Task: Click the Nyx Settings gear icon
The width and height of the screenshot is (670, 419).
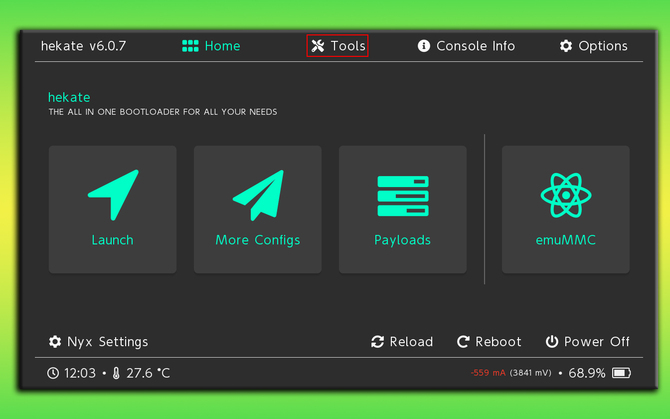Action: 55,342
